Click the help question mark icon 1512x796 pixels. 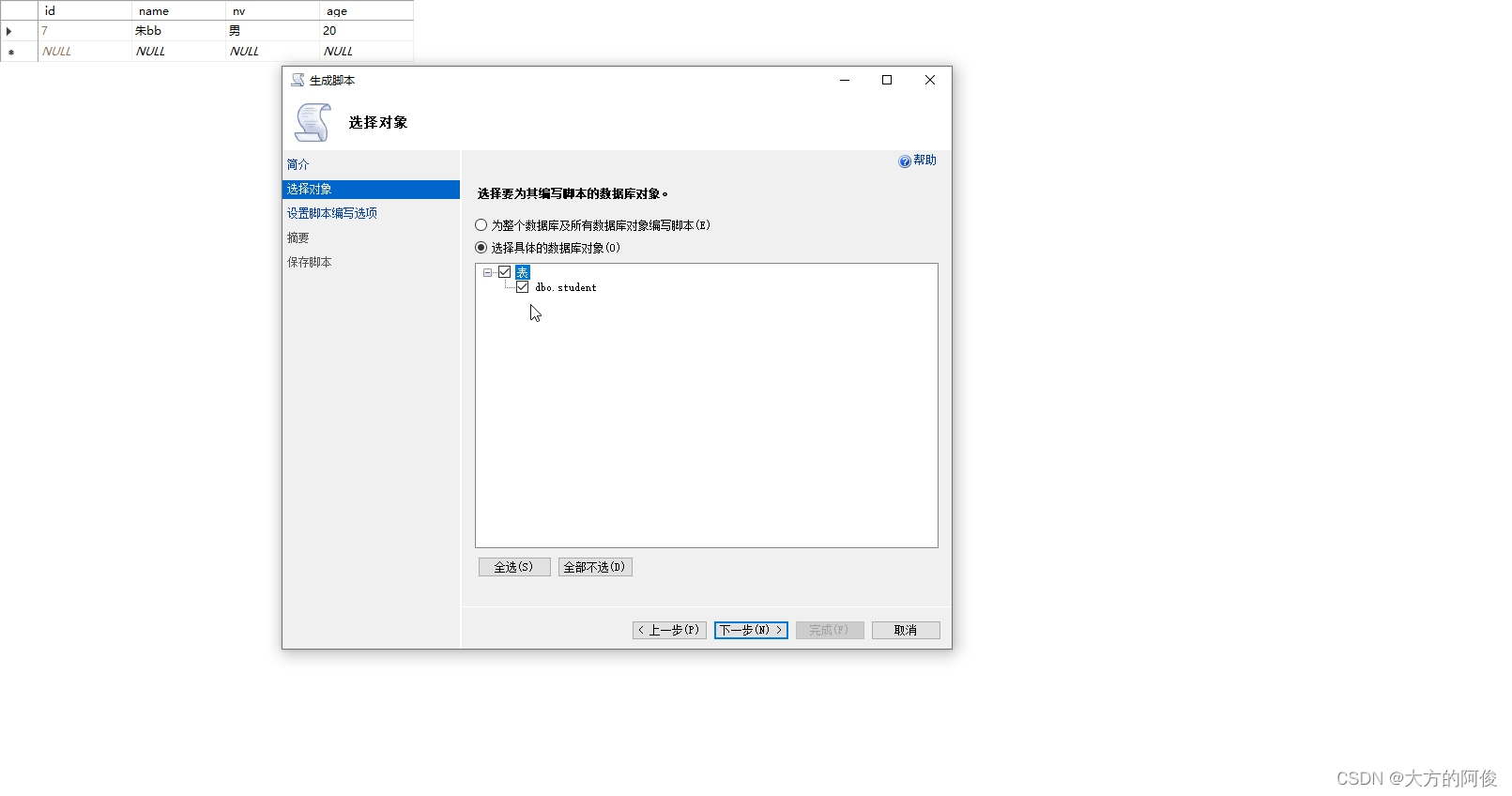[x=904, y=161]
